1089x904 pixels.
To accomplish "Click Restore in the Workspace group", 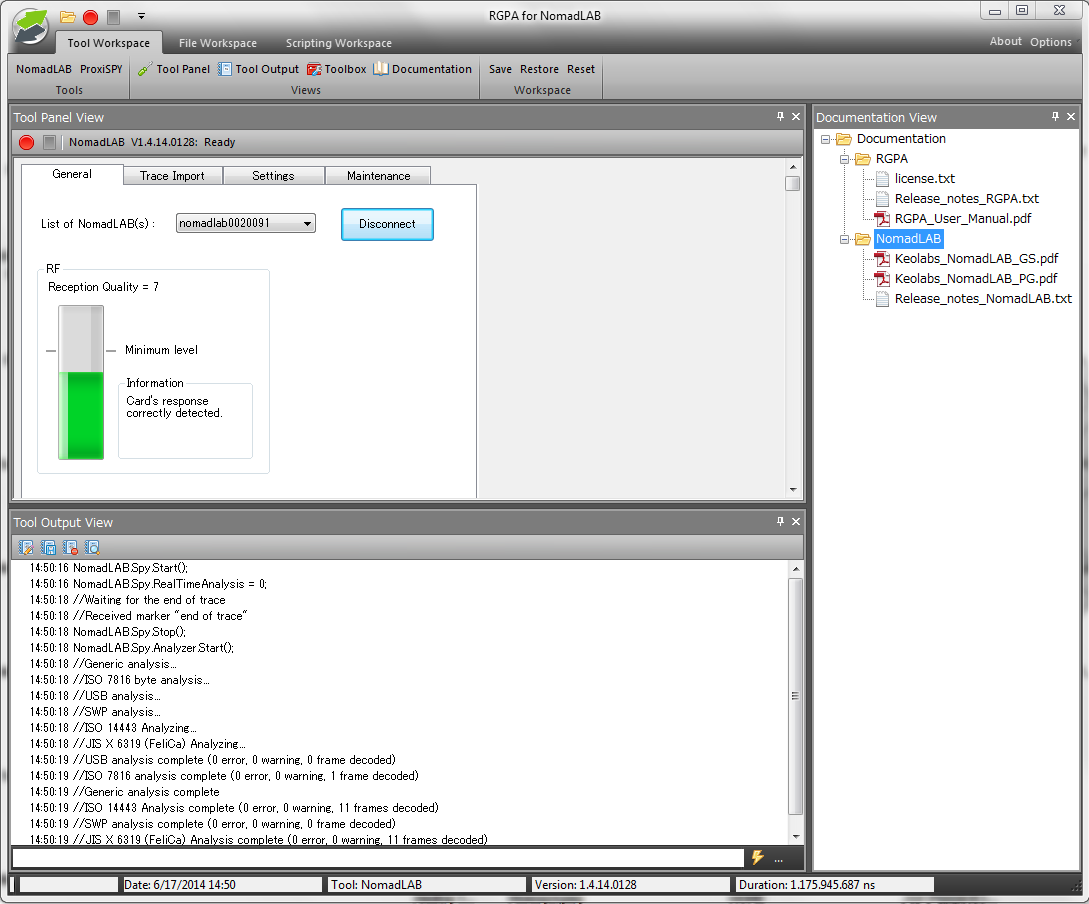I will pos(540,69).
